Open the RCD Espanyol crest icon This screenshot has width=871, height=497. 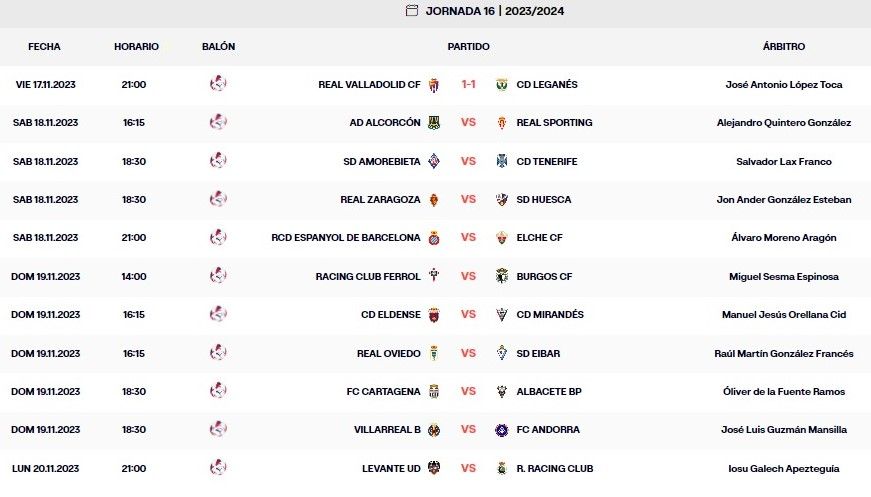click(434, 238)
